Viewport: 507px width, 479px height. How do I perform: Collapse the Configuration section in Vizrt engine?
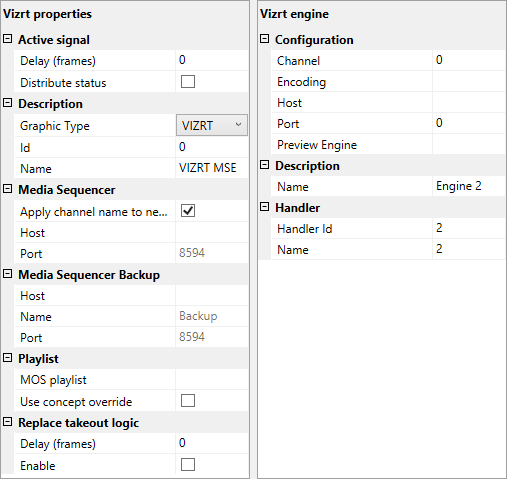pos(264,39)
